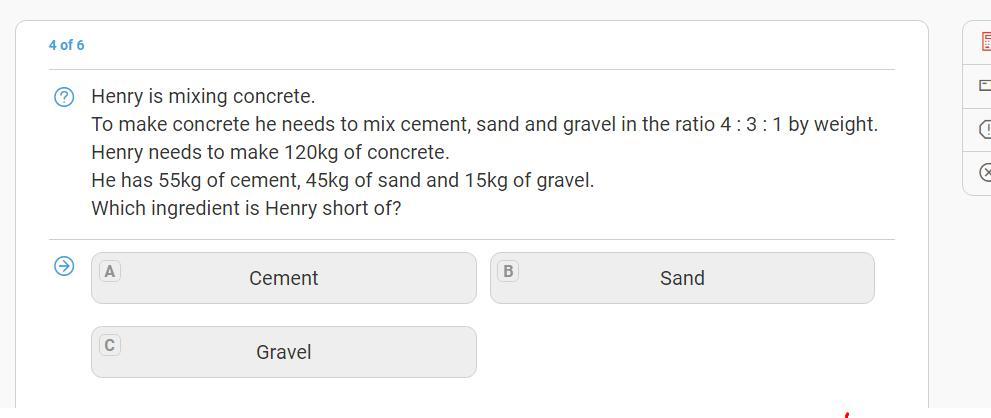Open the calculator tool in sidebar
Viewport: 991px width, 418px height.
pos(985,42)
